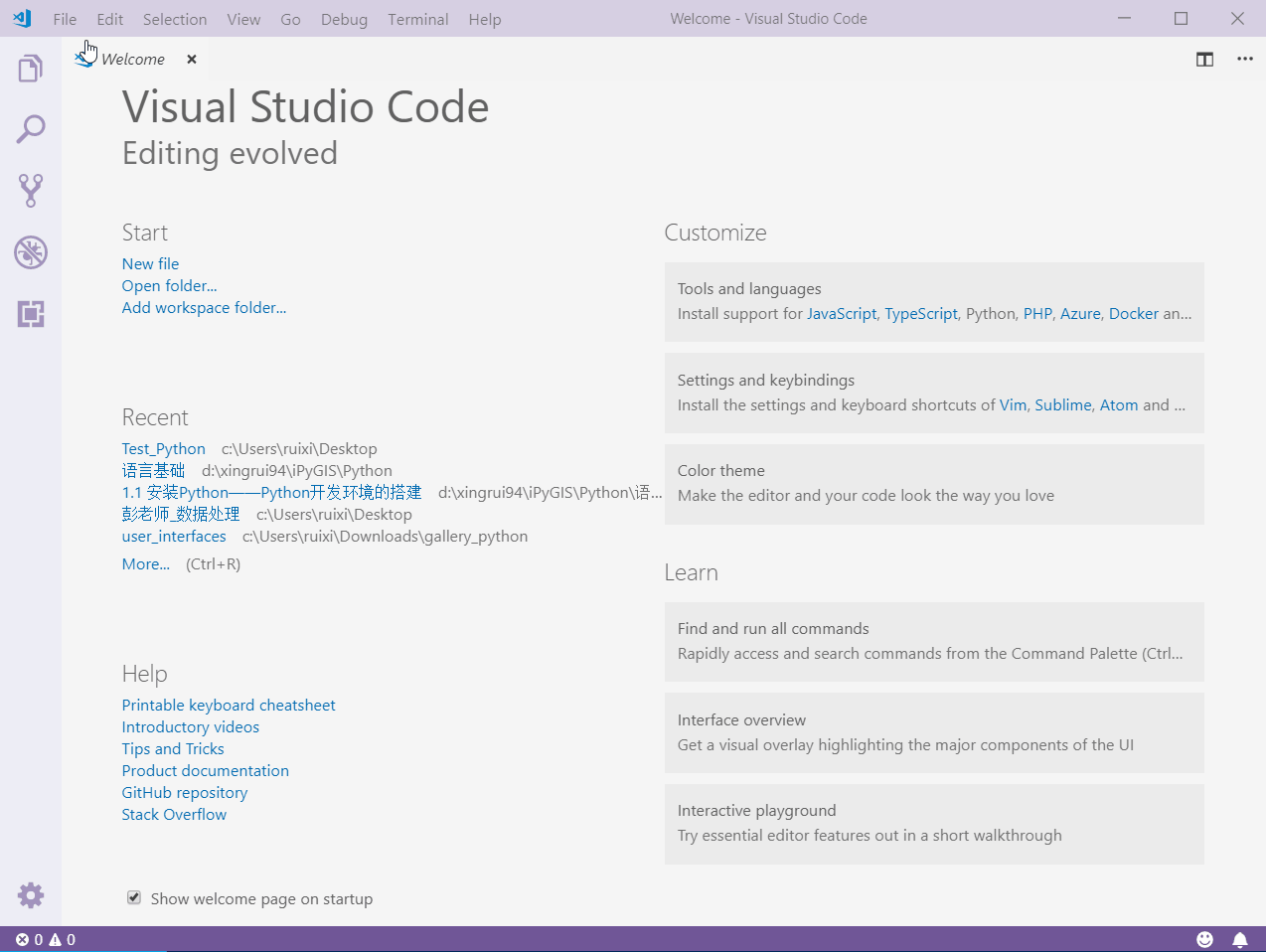The image size is (1266, 952).
Task: Open recent folder 语言基础
Action: pyautogui.click(x=154, y=471)
